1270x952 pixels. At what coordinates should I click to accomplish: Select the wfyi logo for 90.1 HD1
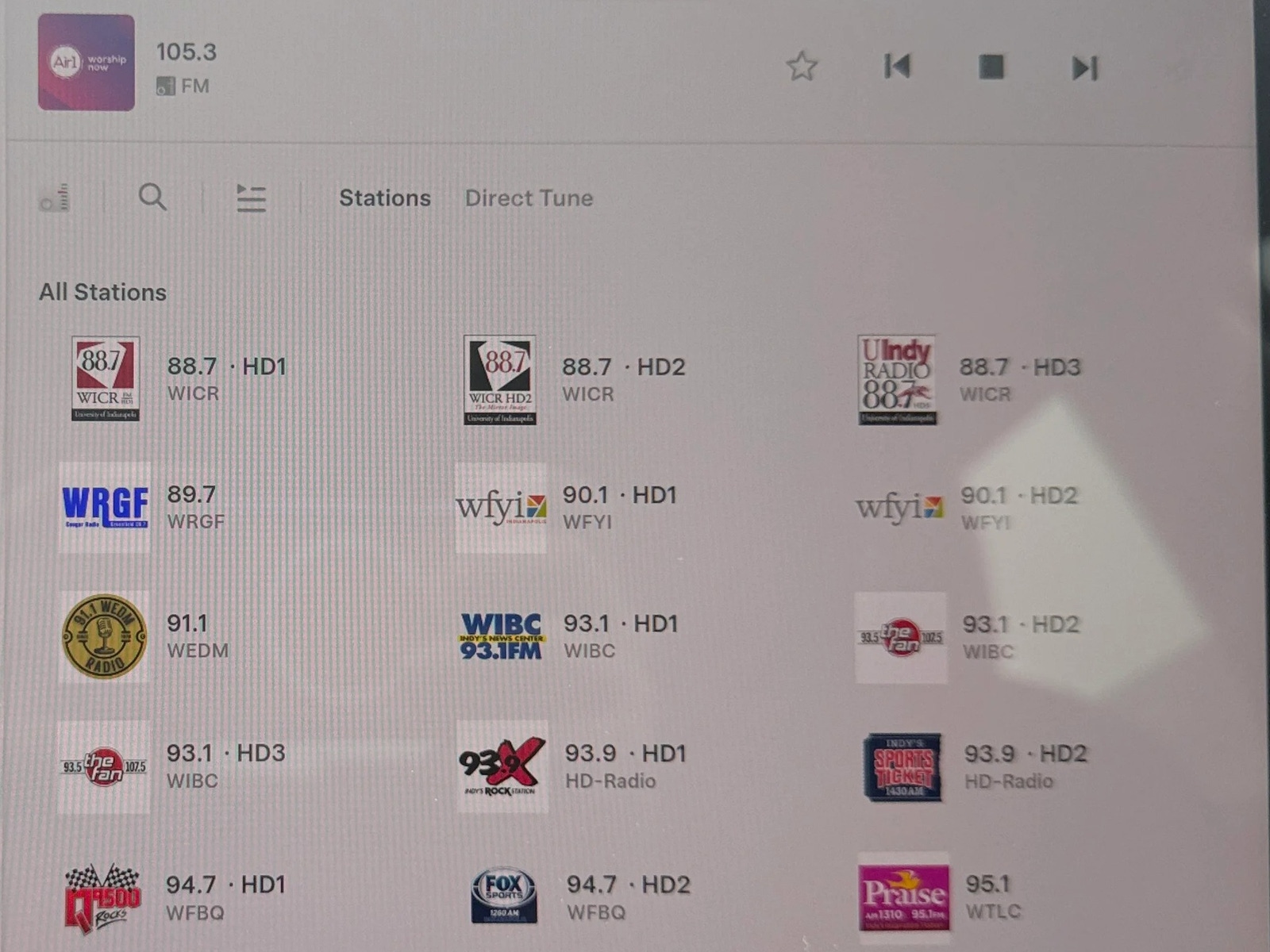501,508
